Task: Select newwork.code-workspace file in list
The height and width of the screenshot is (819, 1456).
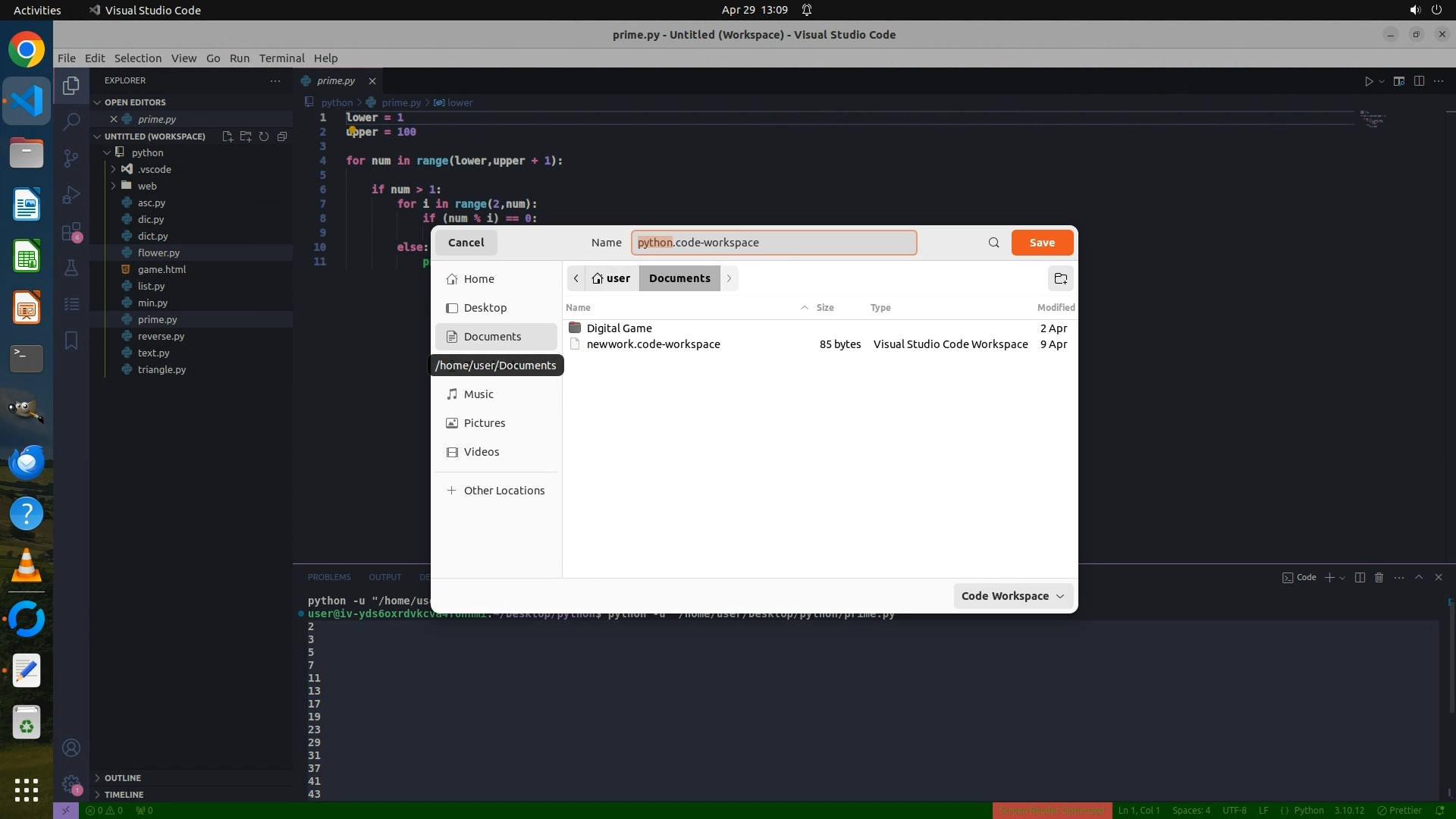Action: coord(653,344)
